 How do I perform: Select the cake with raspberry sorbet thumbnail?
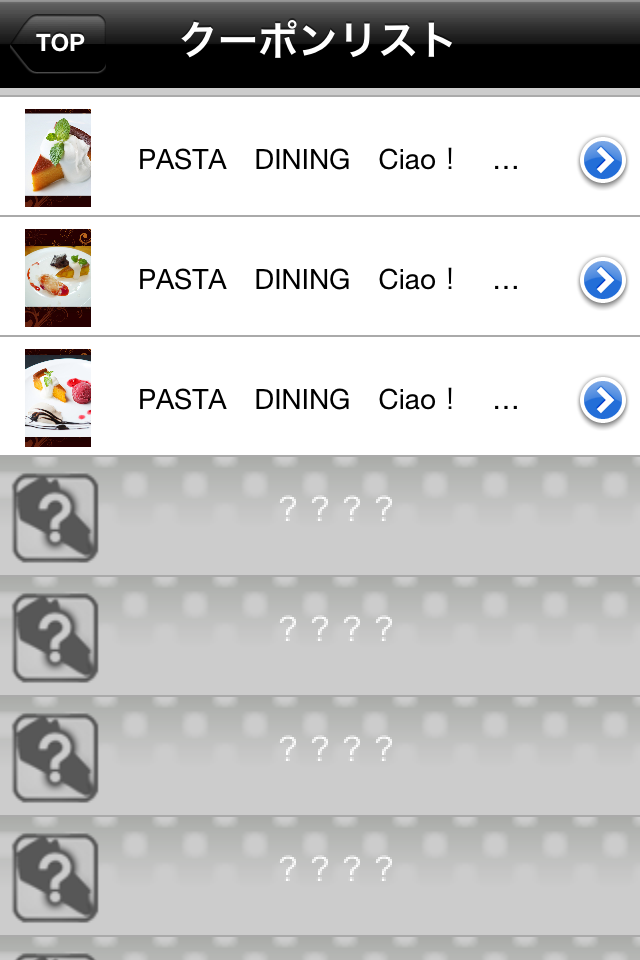point(58,398)
